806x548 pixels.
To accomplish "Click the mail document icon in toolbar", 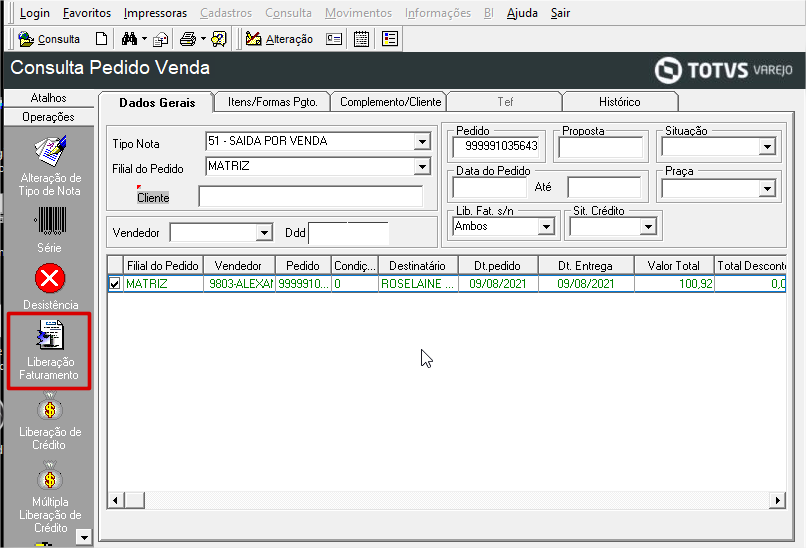I will pyautogui.click(x=161, y=39).
